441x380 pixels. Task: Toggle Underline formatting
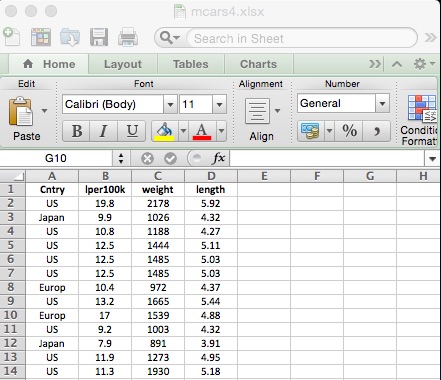(132, 131)
